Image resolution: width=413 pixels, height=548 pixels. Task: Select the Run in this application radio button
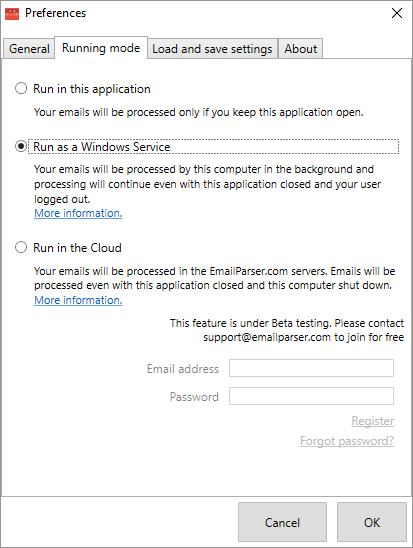(x=21, y=88)
